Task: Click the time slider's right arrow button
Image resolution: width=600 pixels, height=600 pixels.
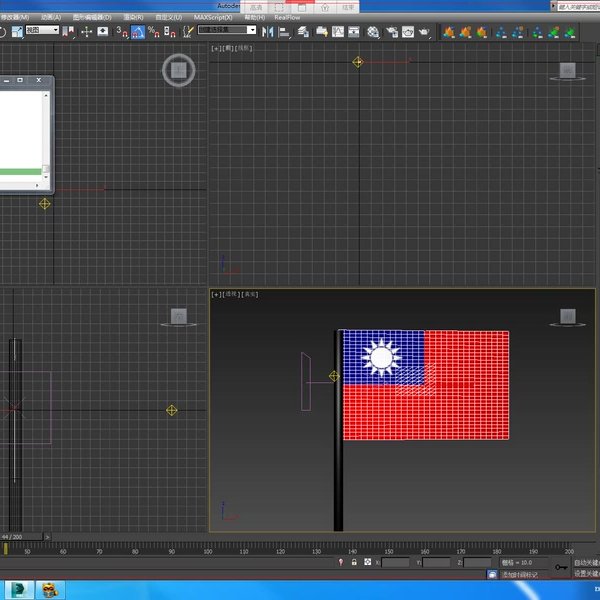Action: [47, 537]
